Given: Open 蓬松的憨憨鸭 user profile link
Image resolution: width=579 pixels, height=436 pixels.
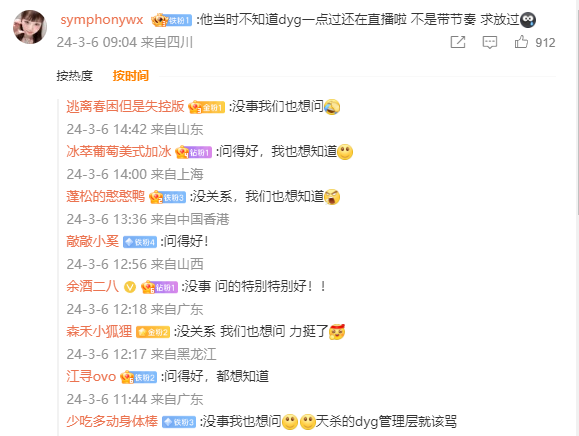Looking at the screenshot, I should coord(106,196).
